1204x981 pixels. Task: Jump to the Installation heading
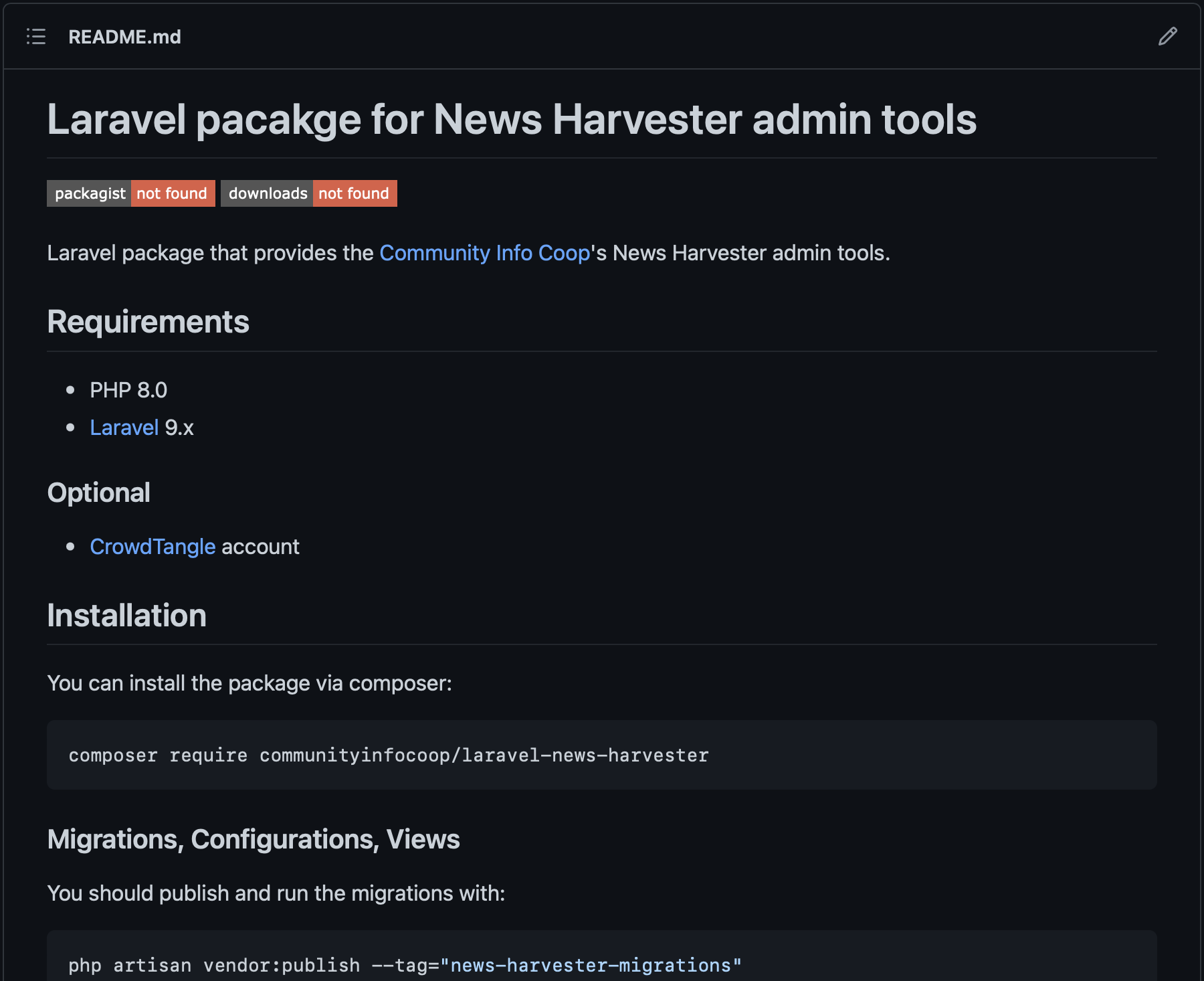(x=126, y=616)
